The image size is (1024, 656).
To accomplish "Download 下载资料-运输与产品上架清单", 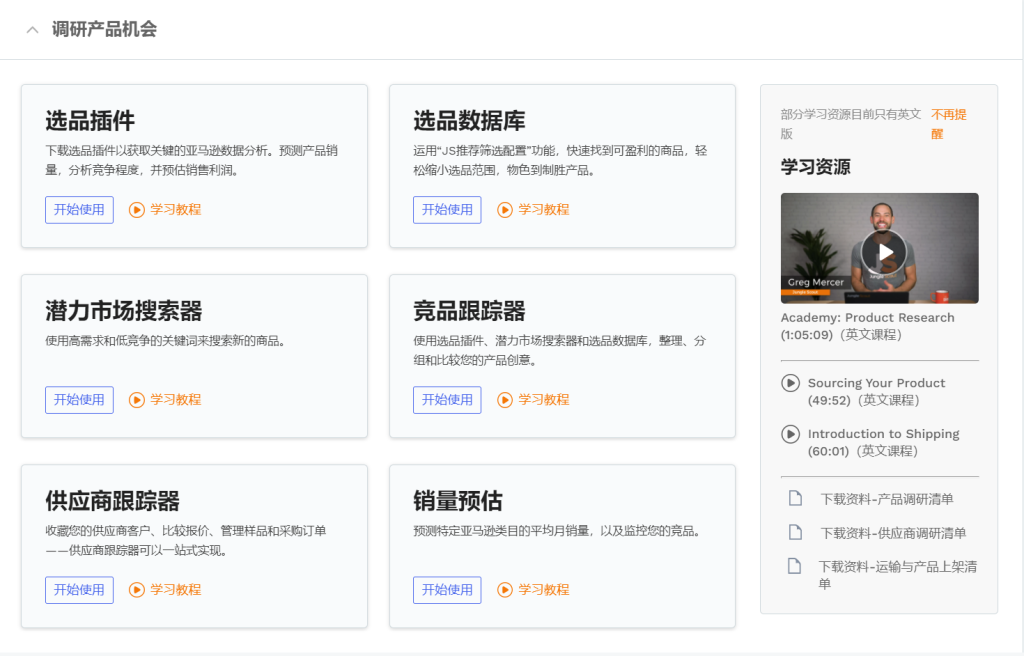I will coord(898,575).
